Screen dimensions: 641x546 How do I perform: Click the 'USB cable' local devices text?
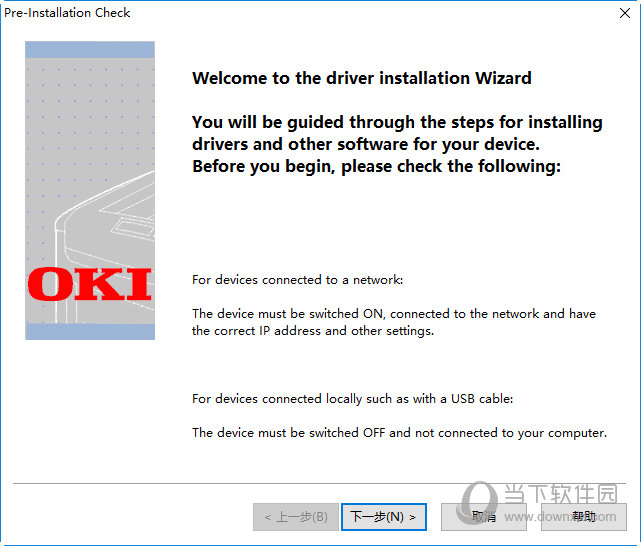coord(352,399)
